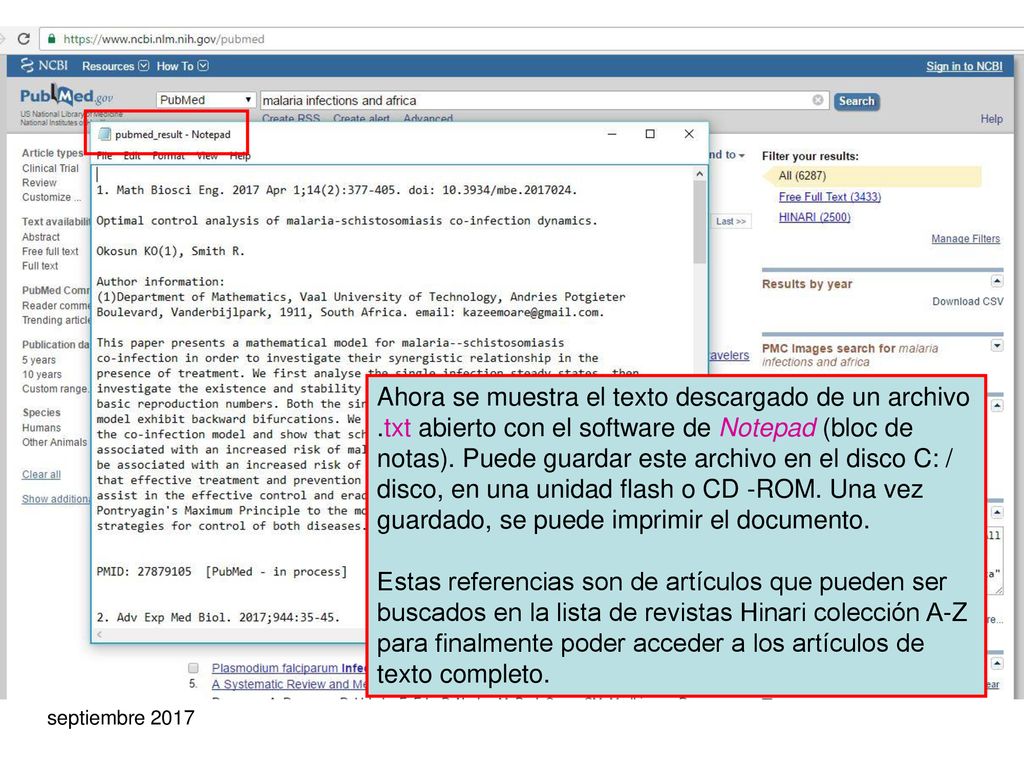Click the browser address bar URL
The height and width of the screenshot is (768, 1024).
164,39
